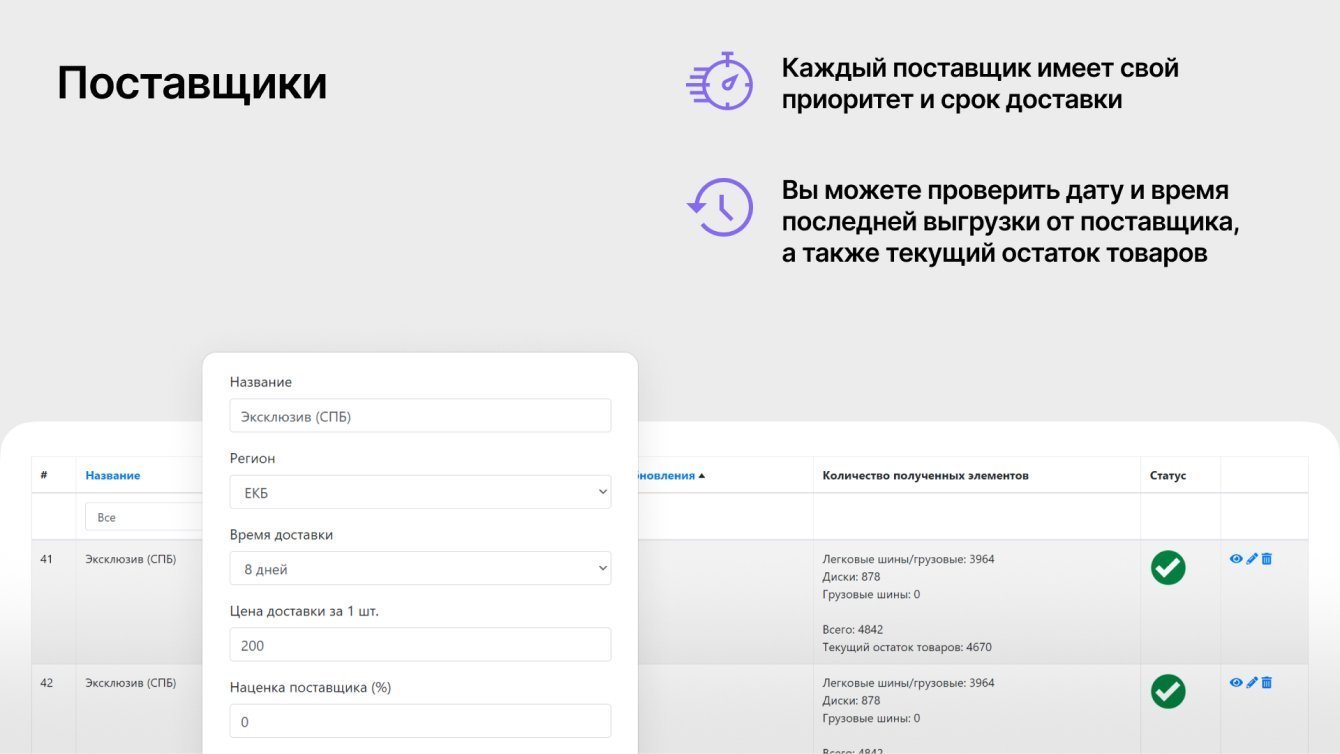
Task: Click the 'Регион' form label
Action: click(x=253, y=458)
